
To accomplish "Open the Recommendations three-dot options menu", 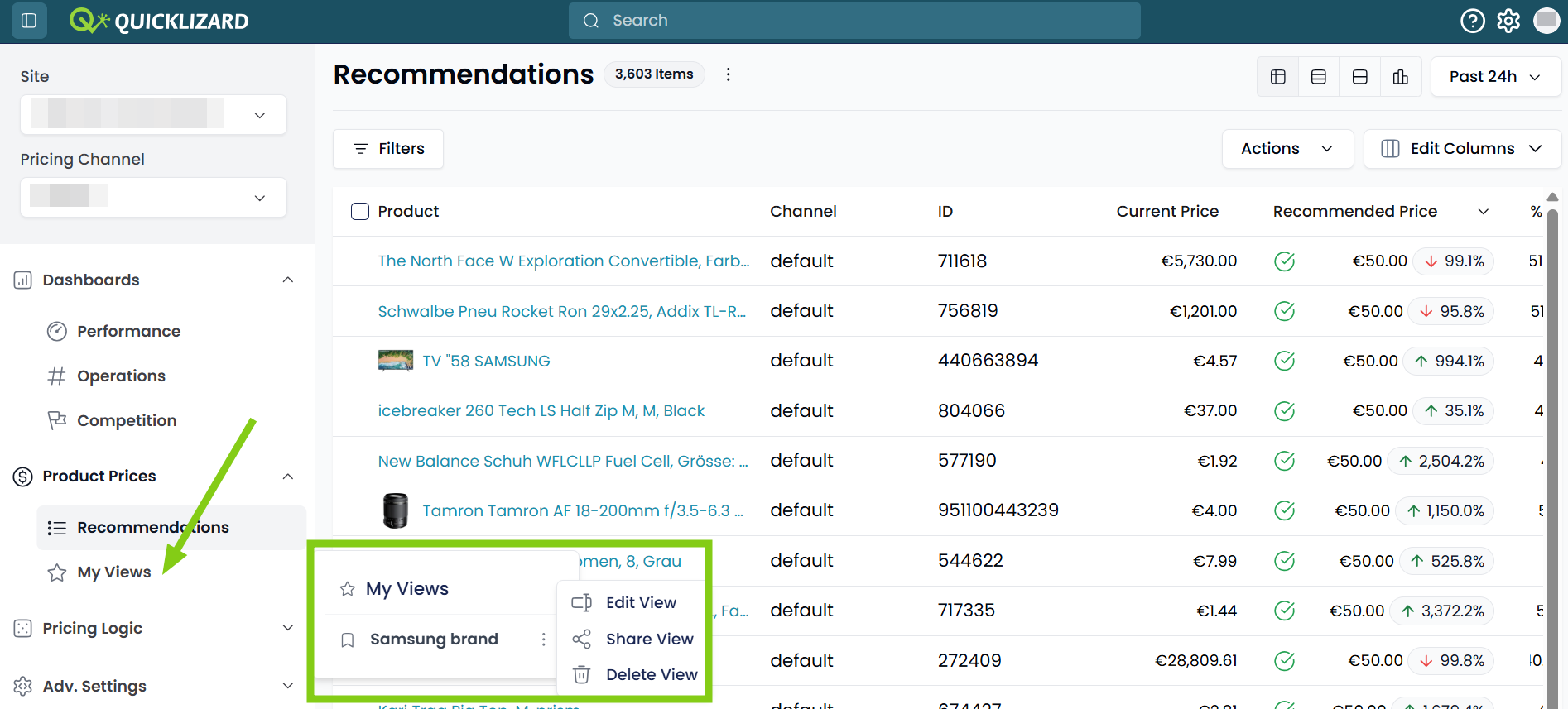I will coord(729,74).
